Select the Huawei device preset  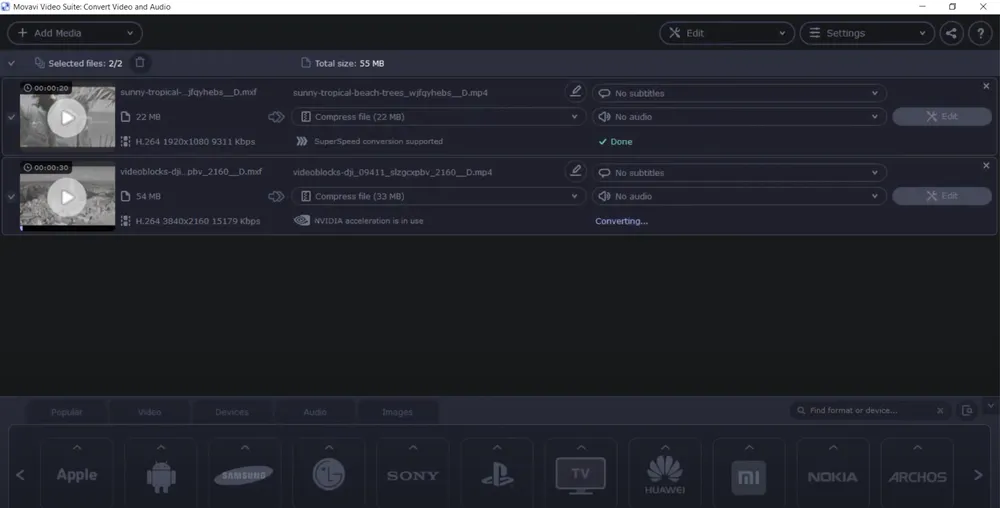coord(665,474)
